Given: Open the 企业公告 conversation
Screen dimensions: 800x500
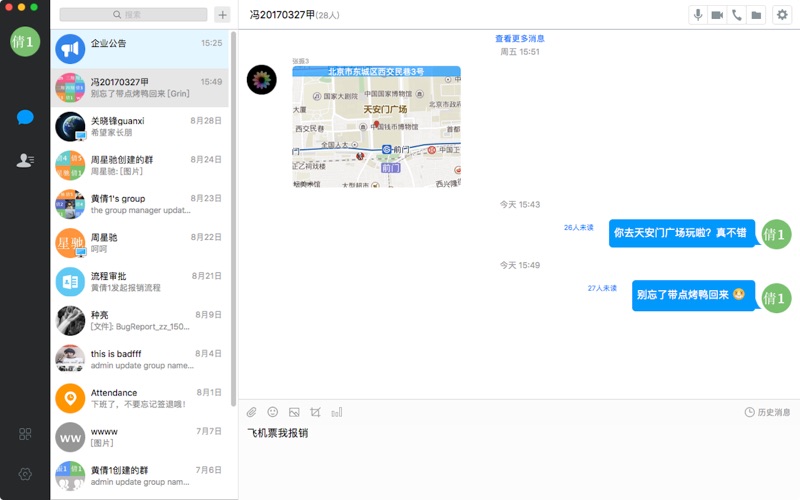Looking at the screenshot, I should [x=139, y=49].
